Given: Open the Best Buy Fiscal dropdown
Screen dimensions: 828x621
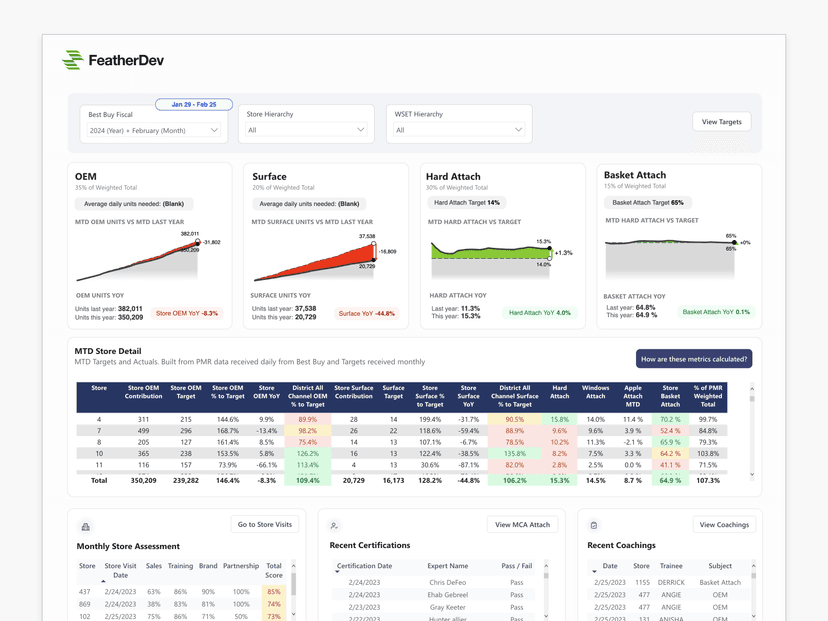Looking at the screenshot, I should tap(153, 128).
